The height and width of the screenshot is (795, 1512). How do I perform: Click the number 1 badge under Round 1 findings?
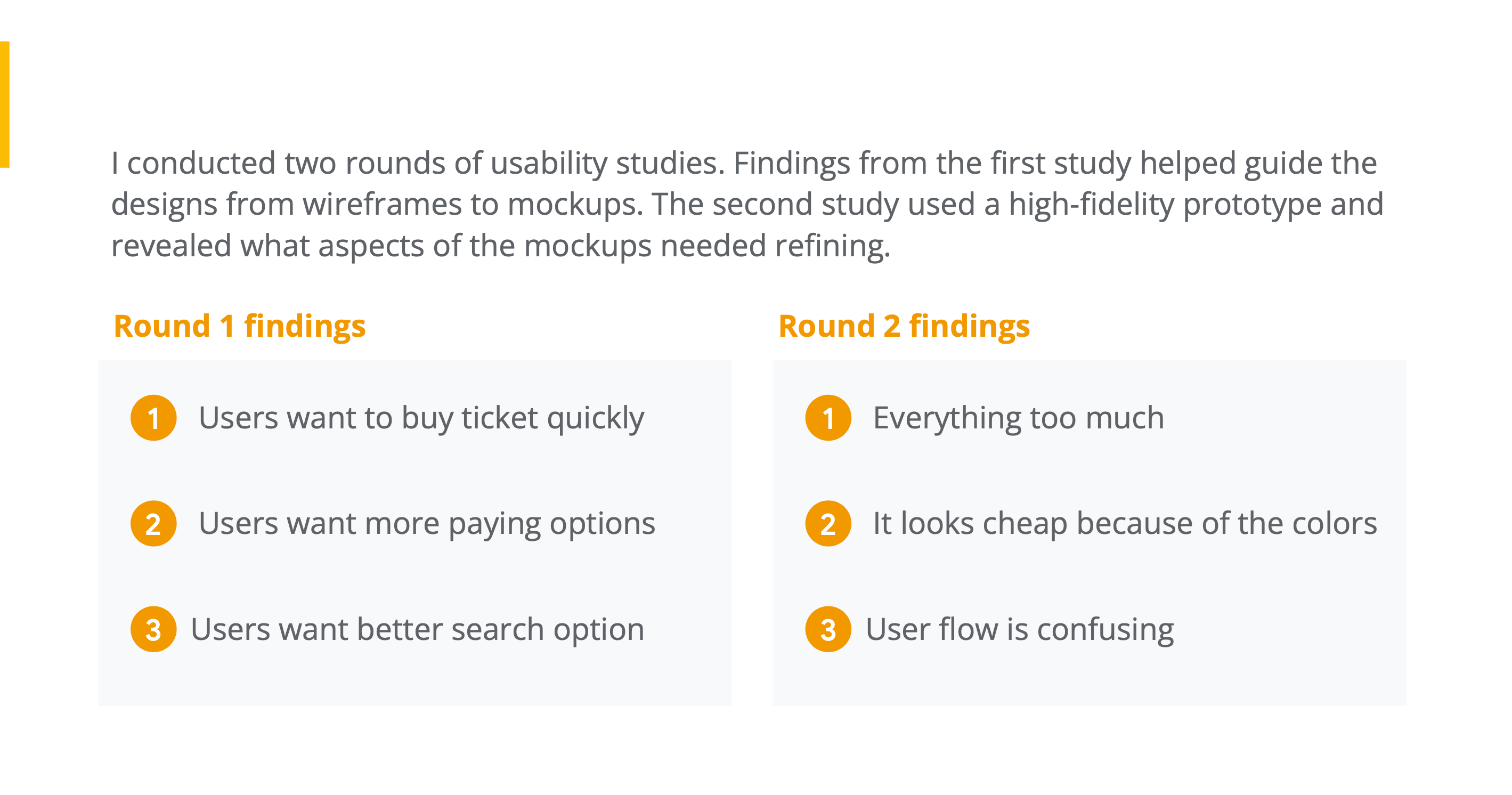pyautogui.click(x=153, y=418)
